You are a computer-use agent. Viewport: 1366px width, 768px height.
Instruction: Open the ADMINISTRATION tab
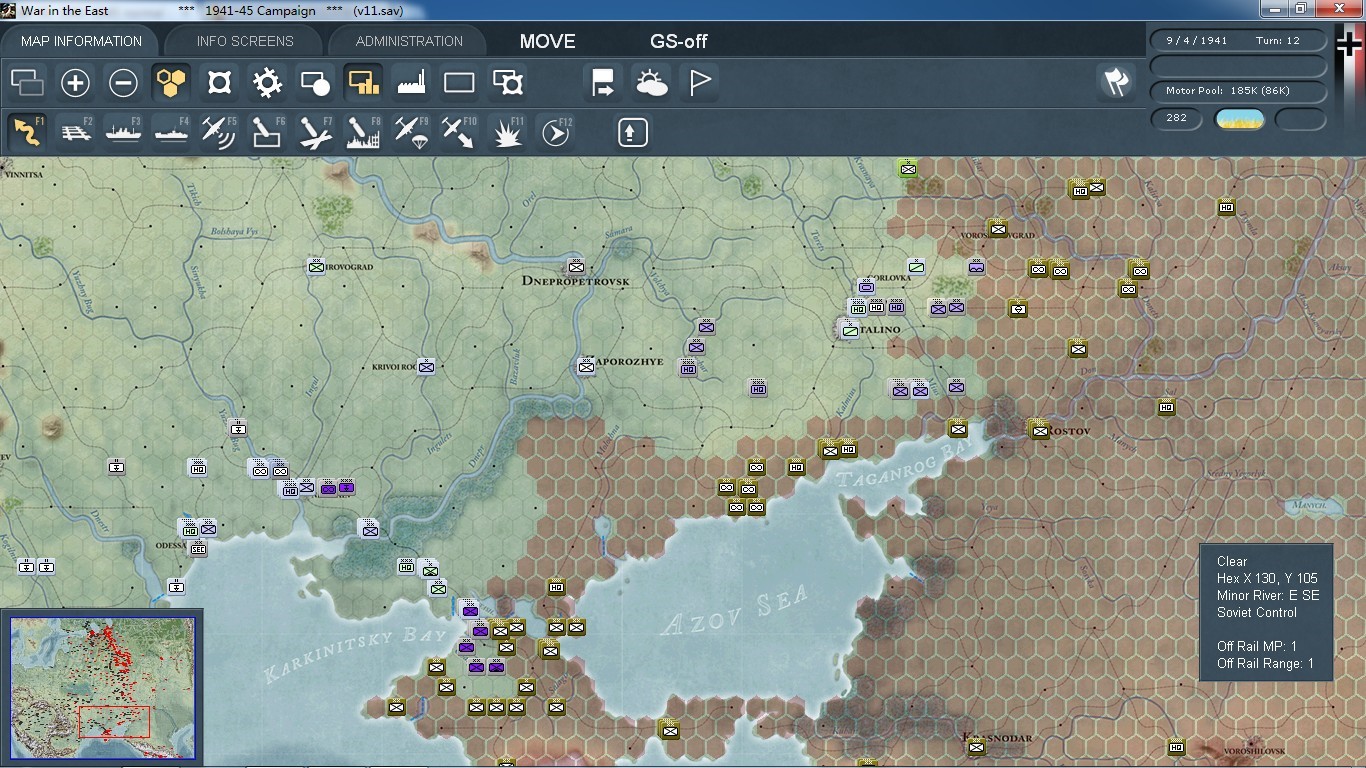(x=409, y=41)
